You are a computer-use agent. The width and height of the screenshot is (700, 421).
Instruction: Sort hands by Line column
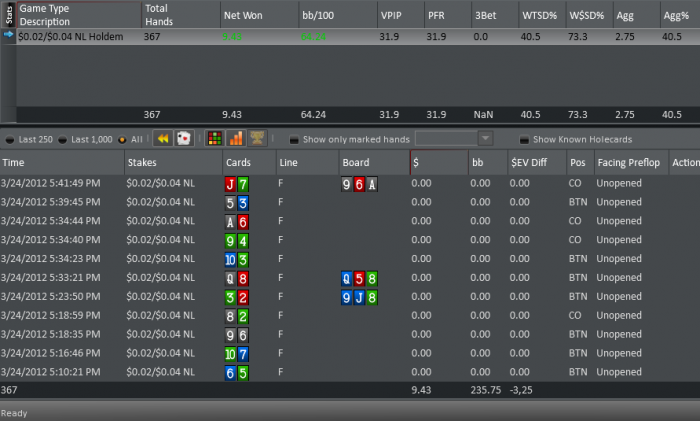(308, 163)
